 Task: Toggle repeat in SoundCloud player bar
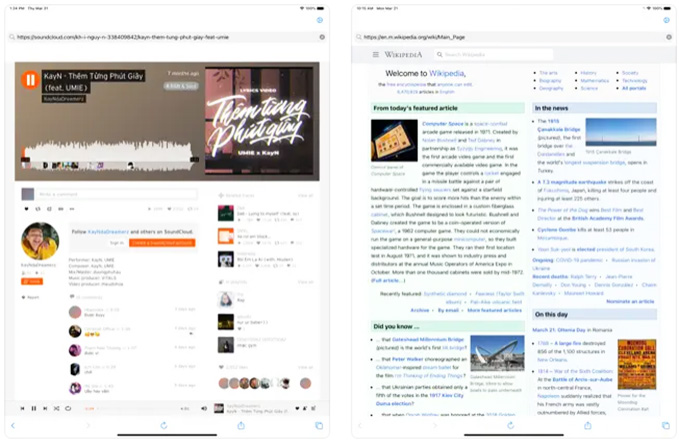tap(68, 408)
